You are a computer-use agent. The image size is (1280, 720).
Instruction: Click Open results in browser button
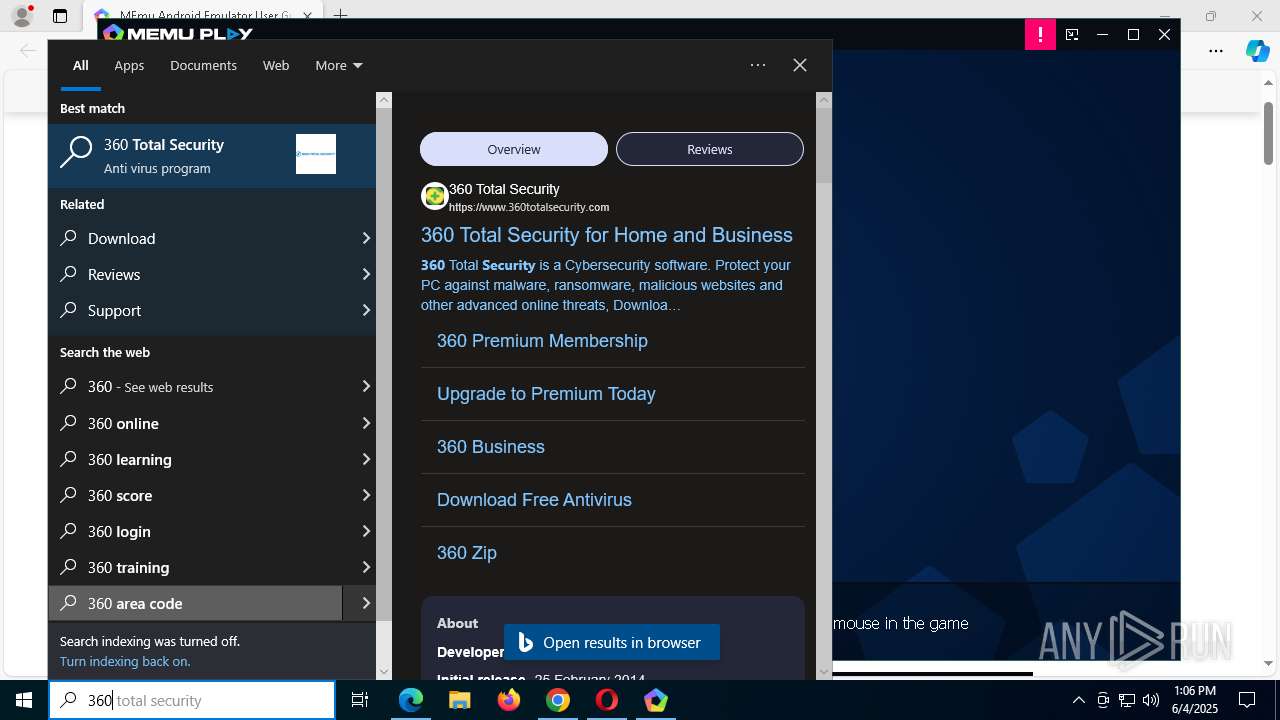[612, 642]
